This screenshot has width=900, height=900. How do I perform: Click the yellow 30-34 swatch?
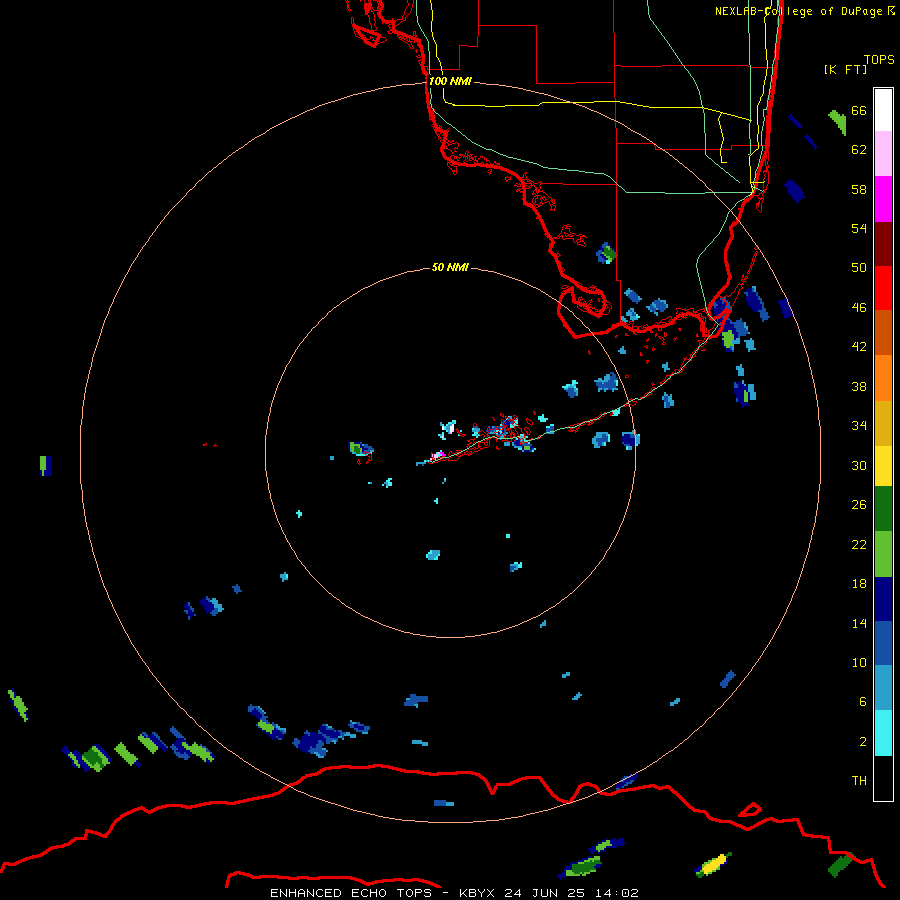(883, 466)
